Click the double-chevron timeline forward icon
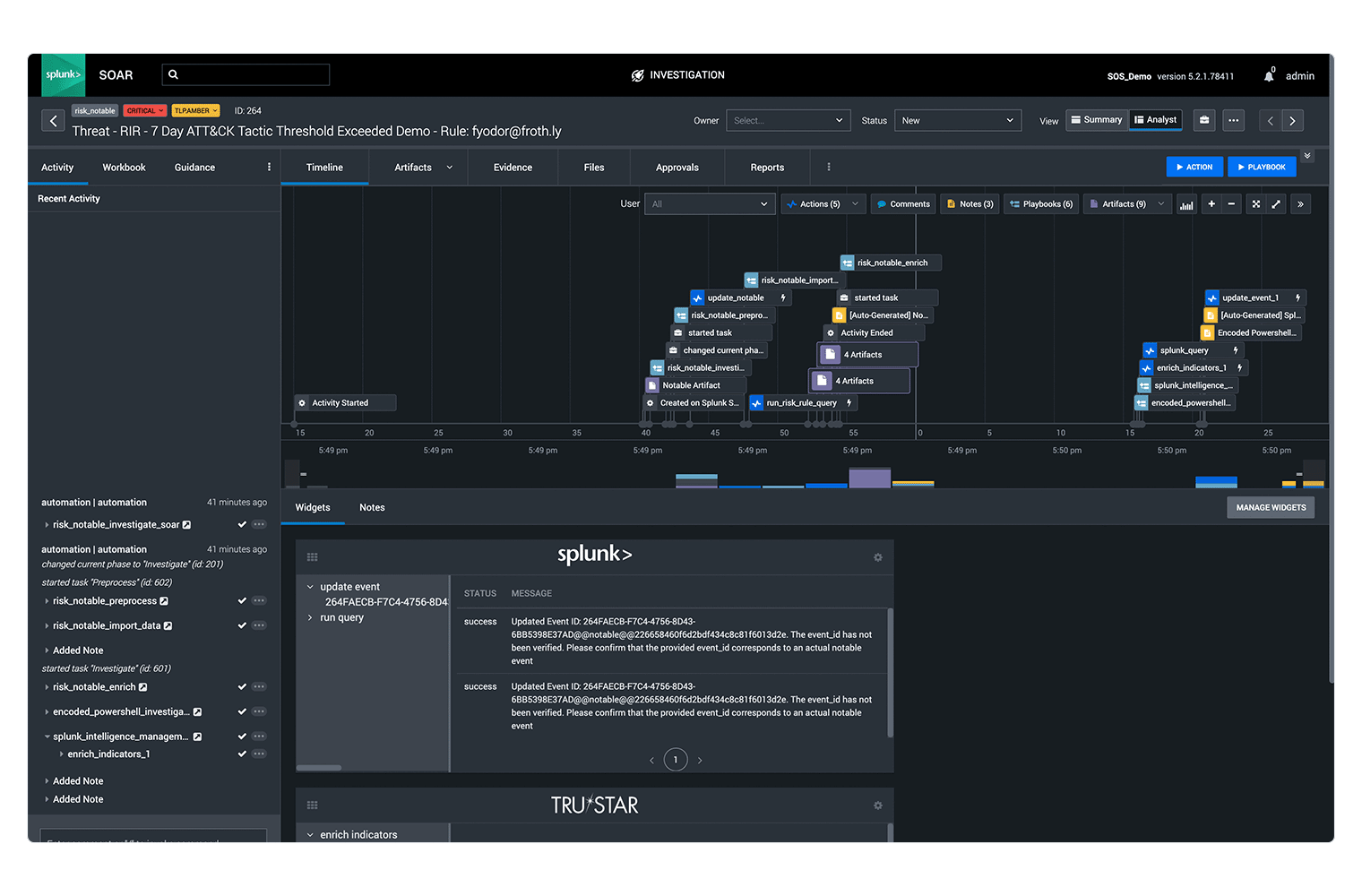This screenshot has height=896, width=1362. click(1300, 204)
